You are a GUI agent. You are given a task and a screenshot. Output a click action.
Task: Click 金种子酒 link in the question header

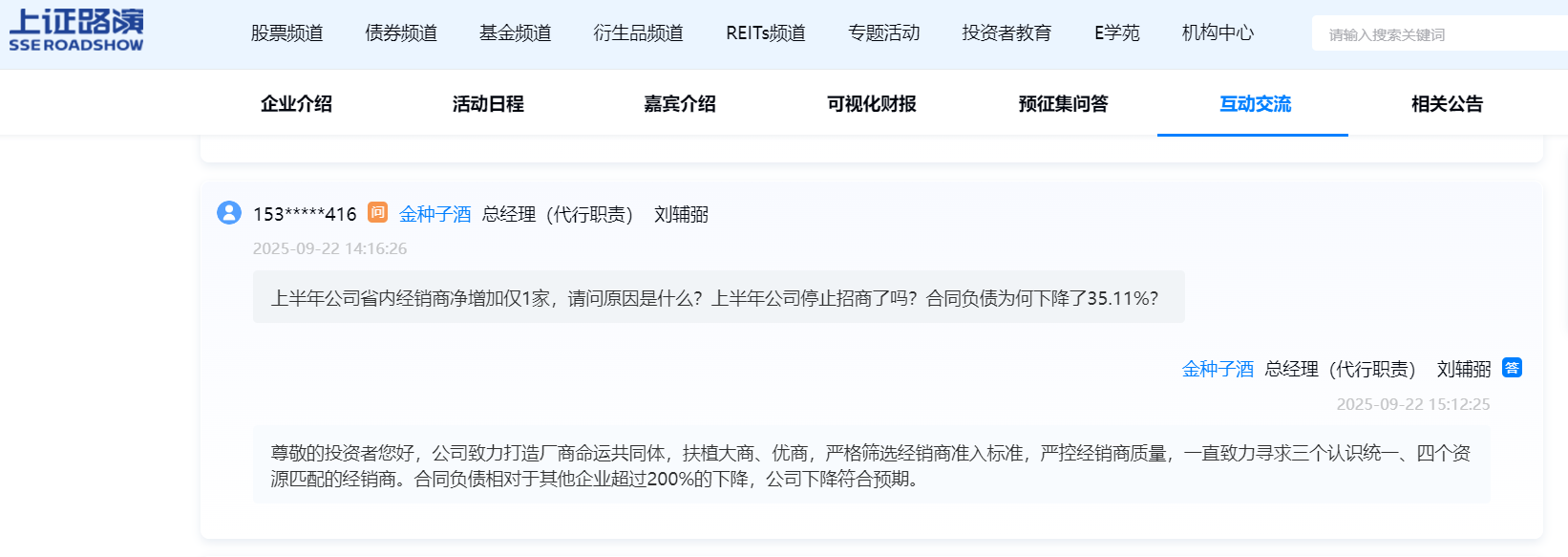(434, 214)
